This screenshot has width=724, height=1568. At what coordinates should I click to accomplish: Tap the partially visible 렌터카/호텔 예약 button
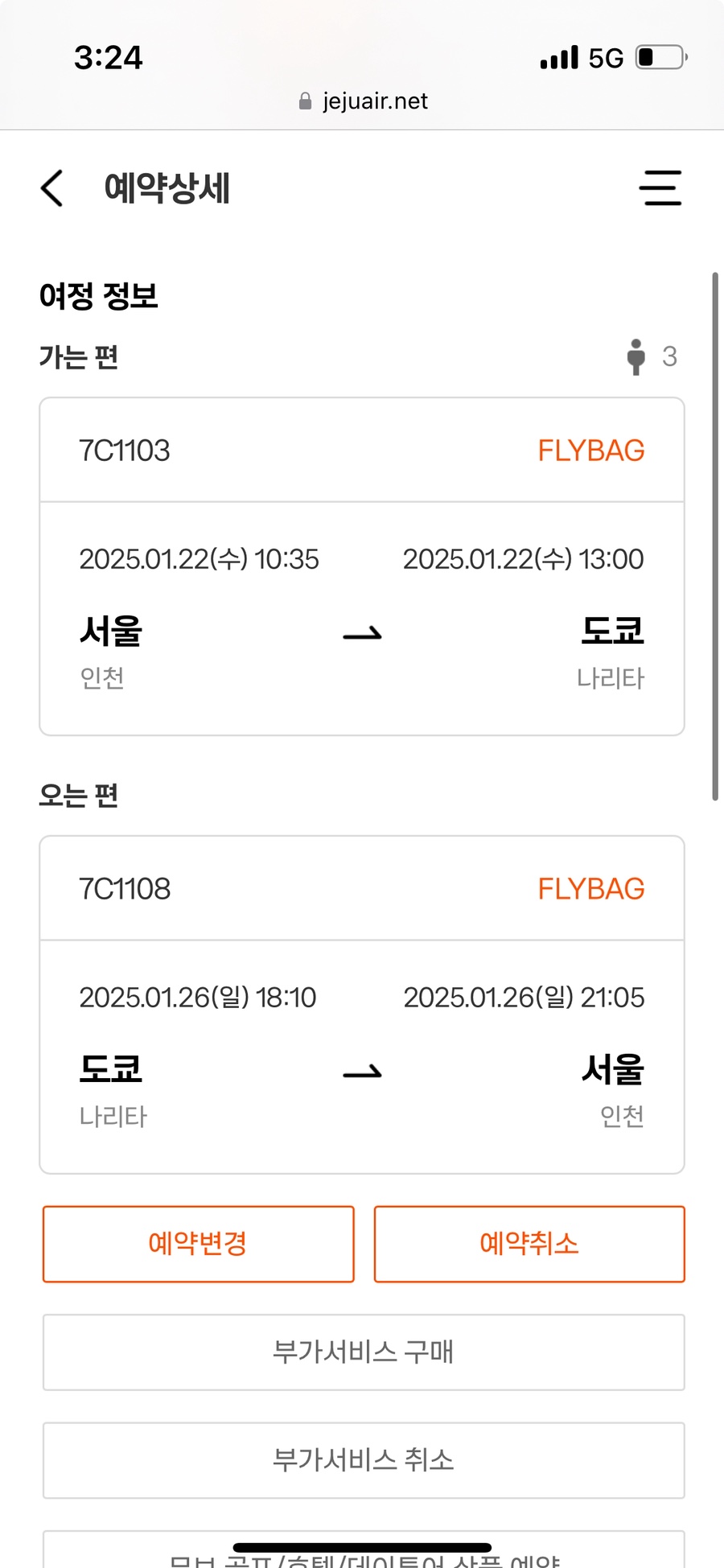[364, 1549]
